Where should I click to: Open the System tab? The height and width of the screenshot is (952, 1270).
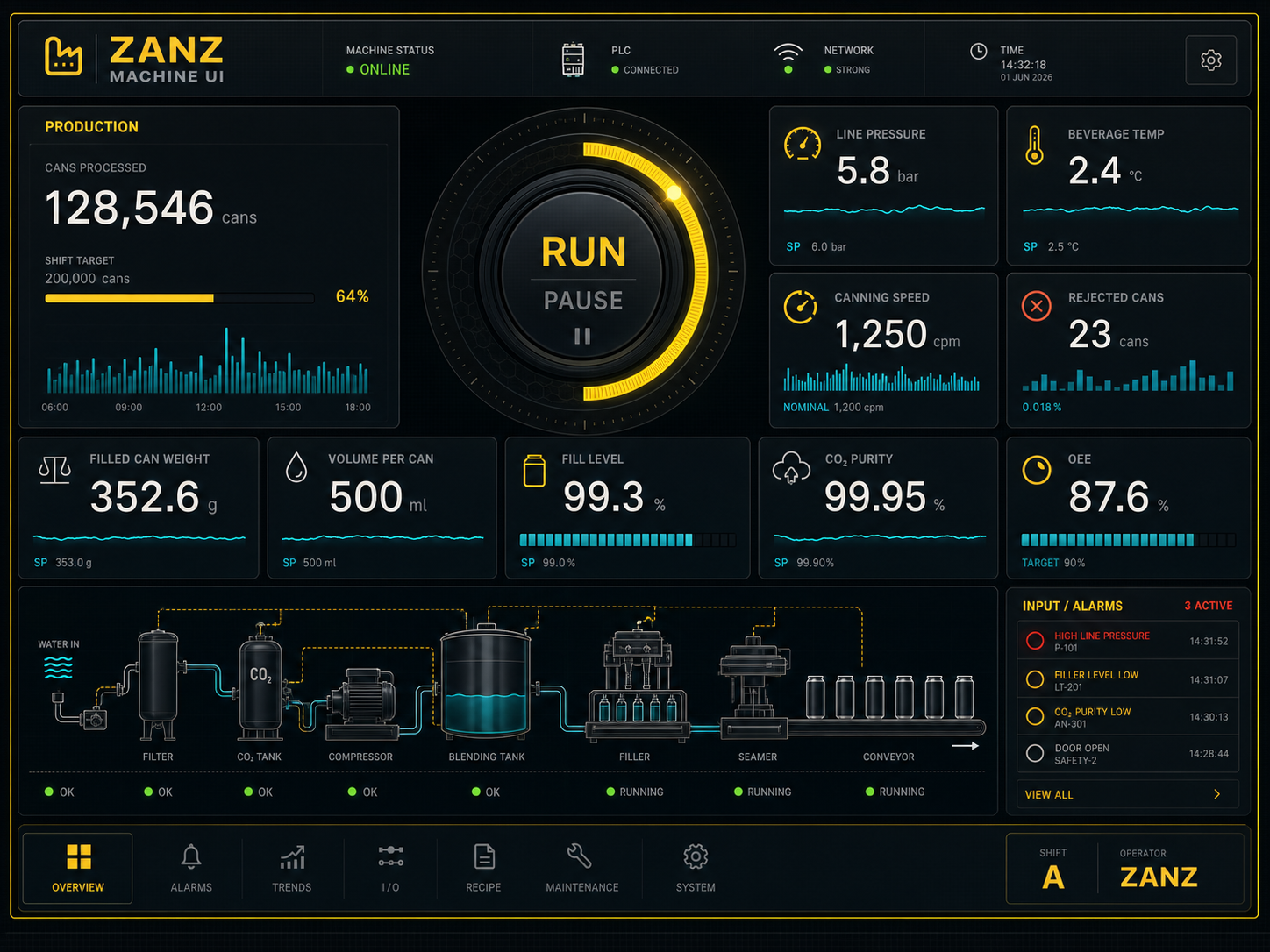696,868
